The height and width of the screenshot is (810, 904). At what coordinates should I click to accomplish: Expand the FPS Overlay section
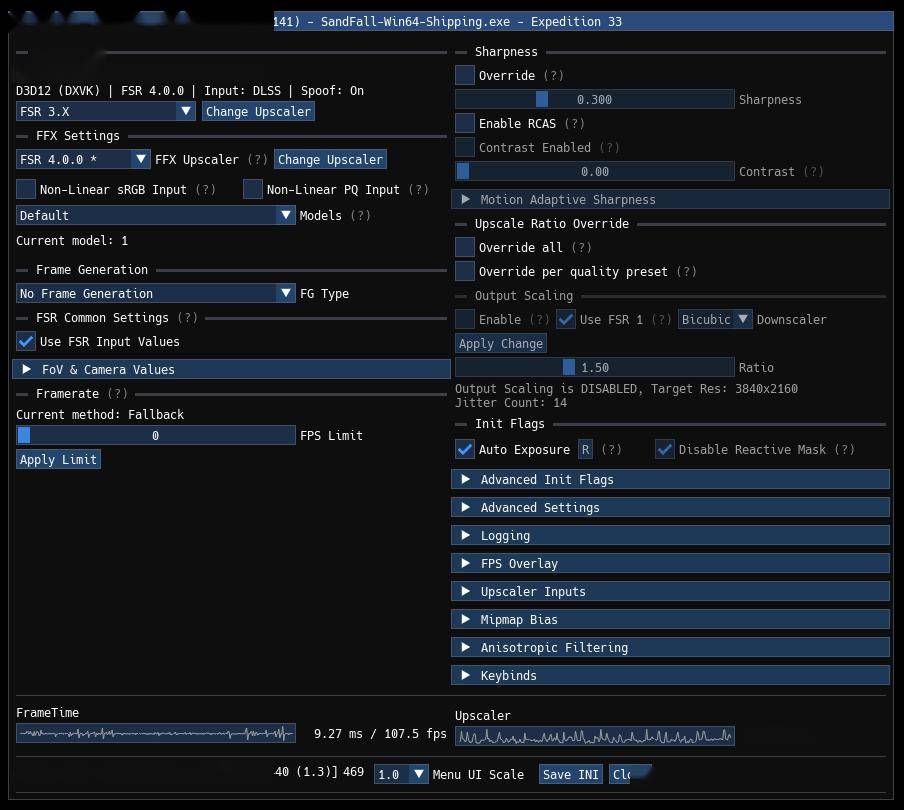point(671,563)
